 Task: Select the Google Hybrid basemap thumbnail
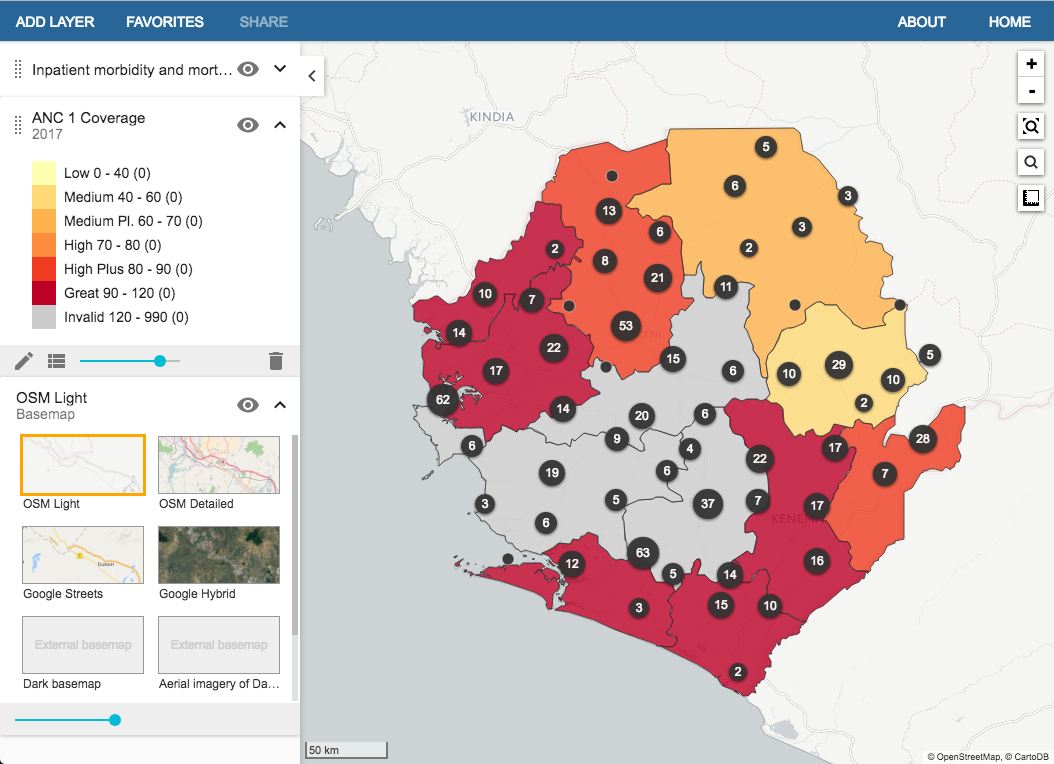[x=219, y=555]
